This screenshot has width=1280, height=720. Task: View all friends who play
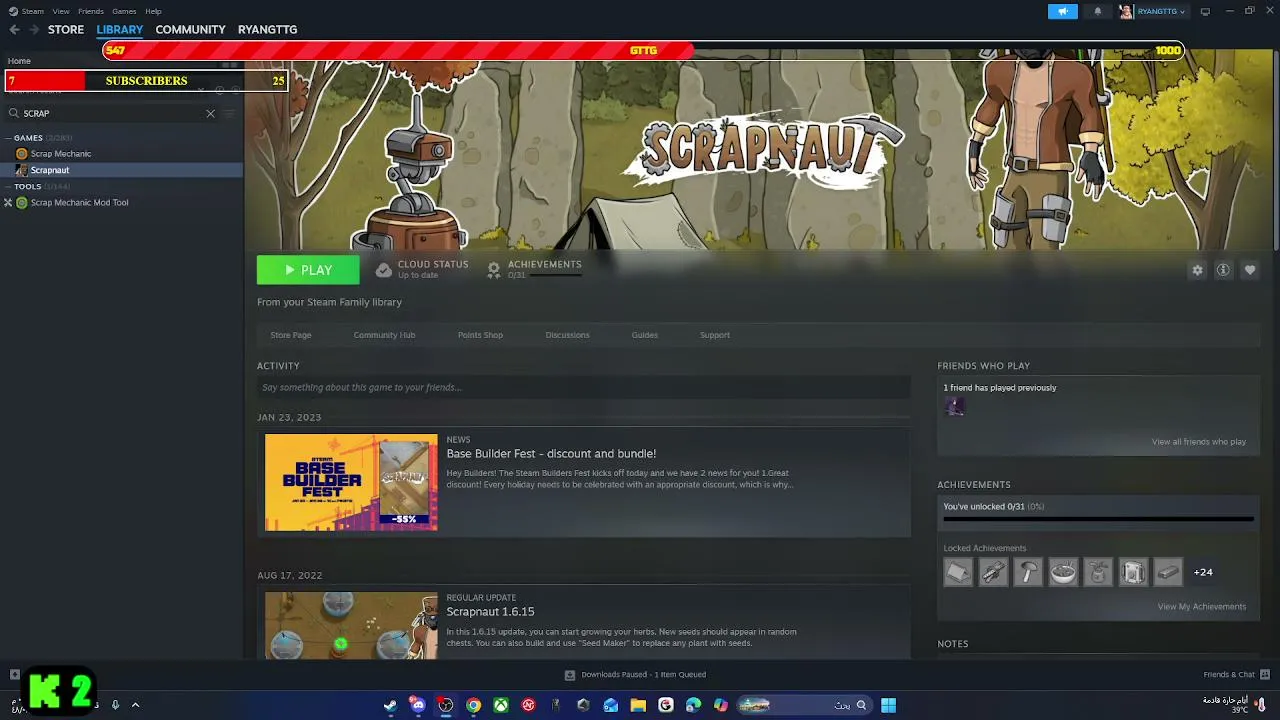coord(1198,442)
